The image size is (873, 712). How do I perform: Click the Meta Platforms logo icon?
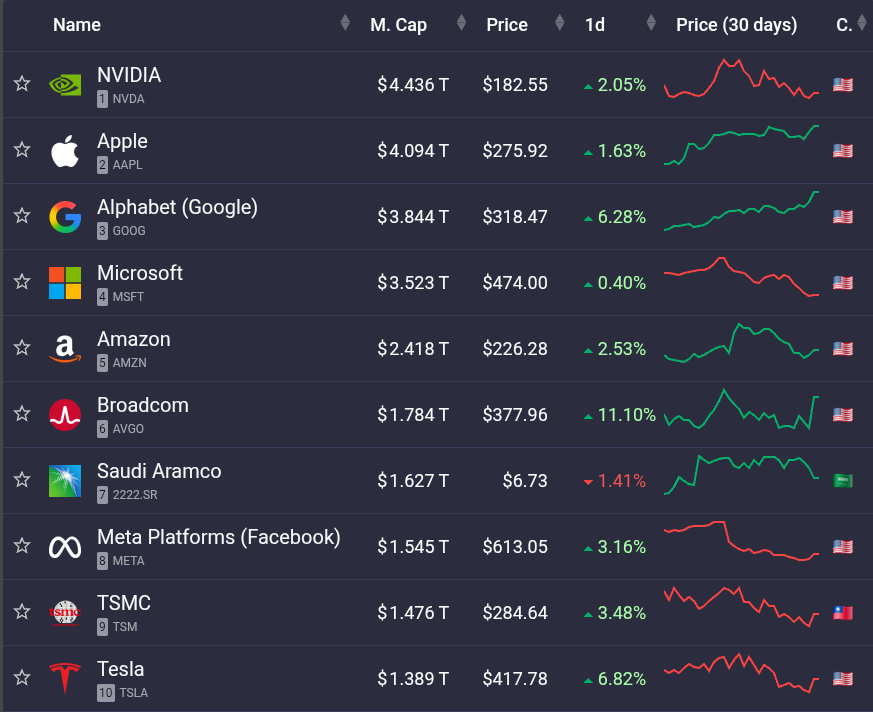[65, 547]
